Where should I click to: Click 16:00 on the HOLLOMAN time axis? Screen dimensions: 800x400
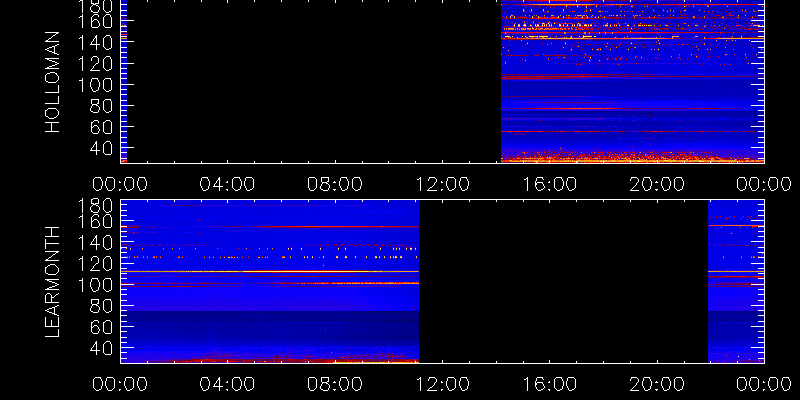coord(549,184)
